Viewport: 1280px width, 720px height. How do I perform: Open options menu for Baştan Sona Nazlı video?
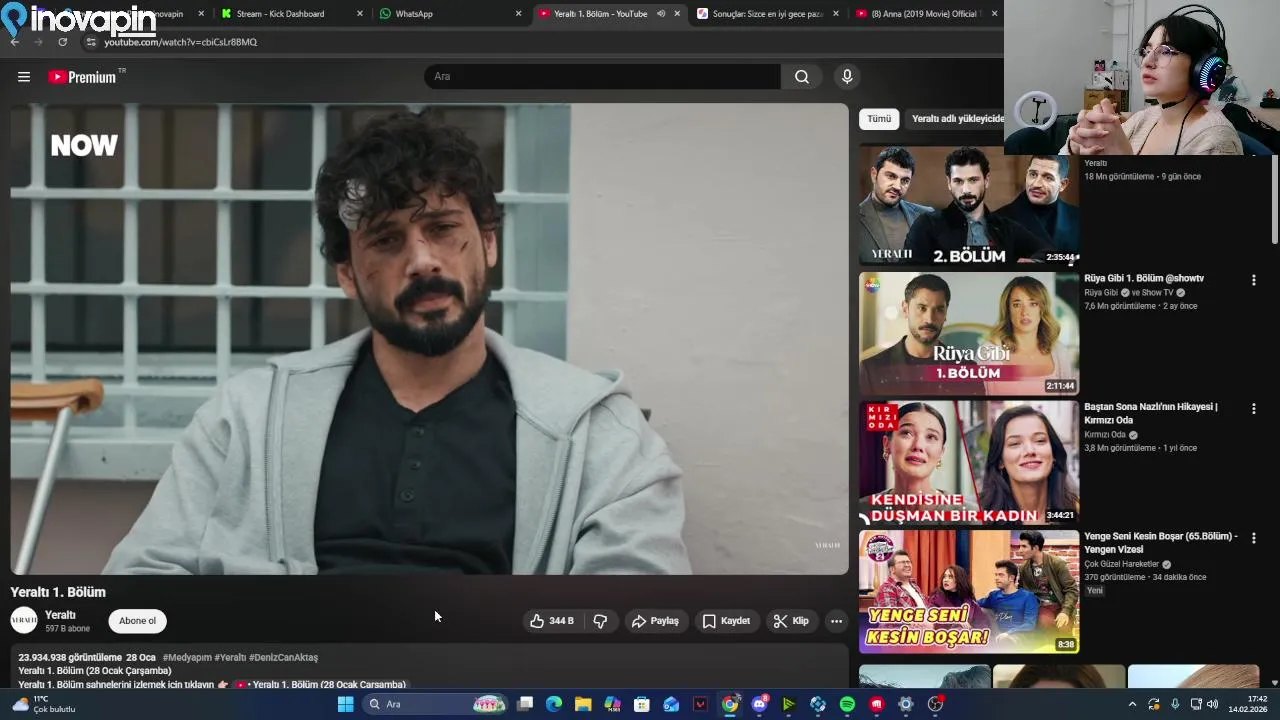[x=1253, y=409]
